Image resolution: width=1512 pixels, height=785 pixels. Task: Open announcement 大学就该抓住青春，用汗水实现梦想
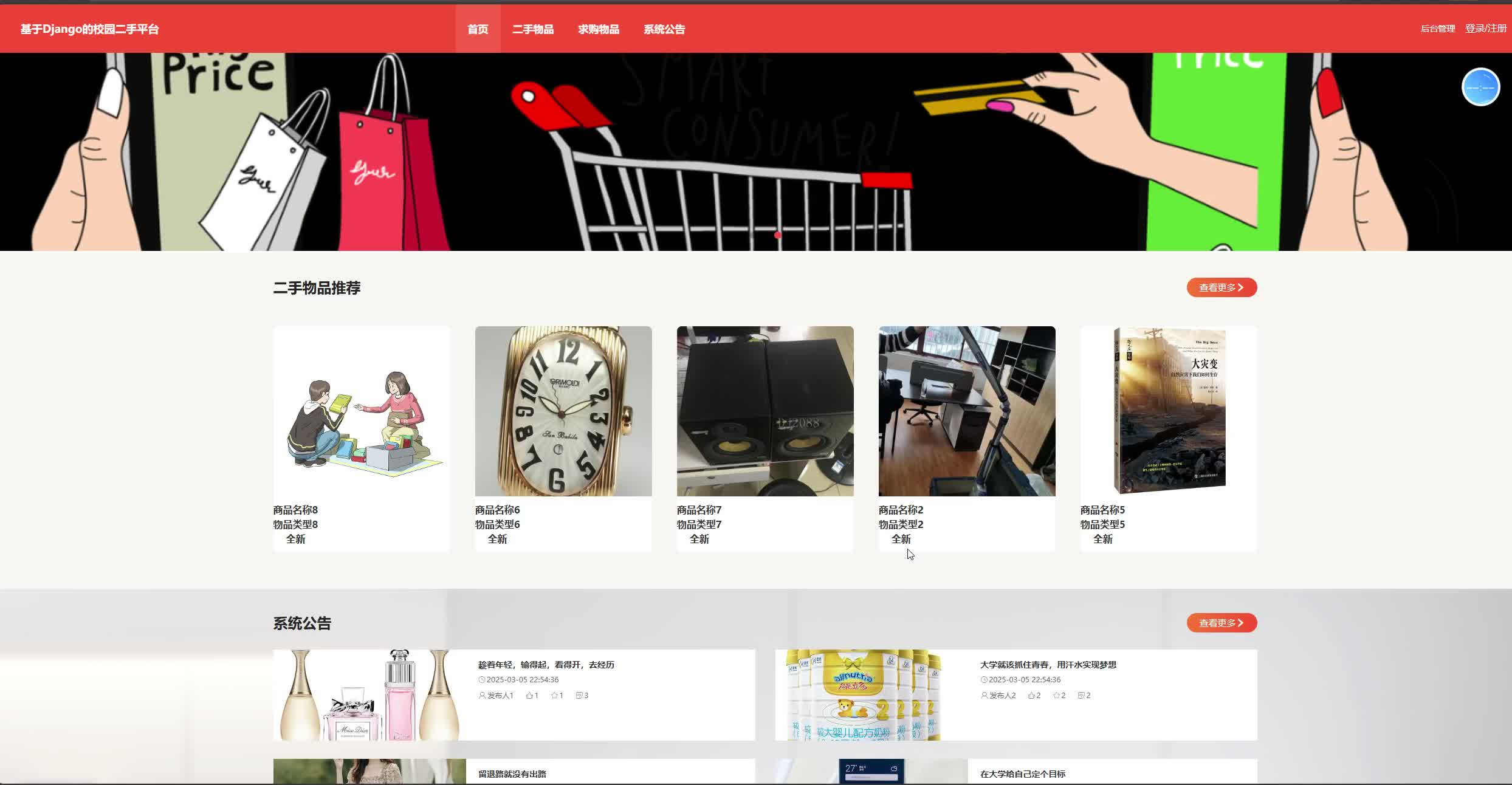1048,665
